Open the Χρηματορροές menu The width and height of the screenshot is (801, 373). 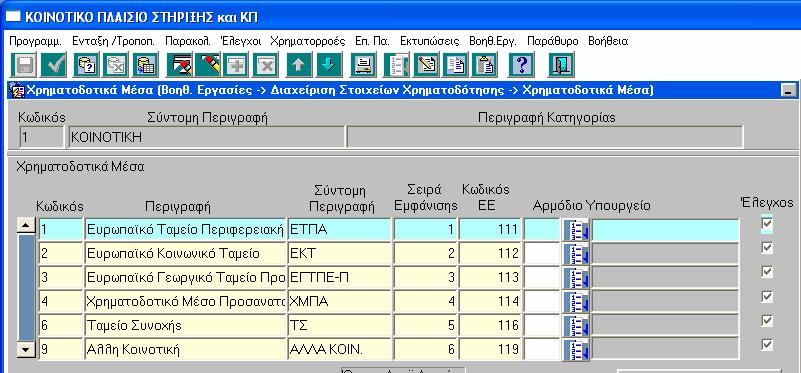[x=308, y=41]
